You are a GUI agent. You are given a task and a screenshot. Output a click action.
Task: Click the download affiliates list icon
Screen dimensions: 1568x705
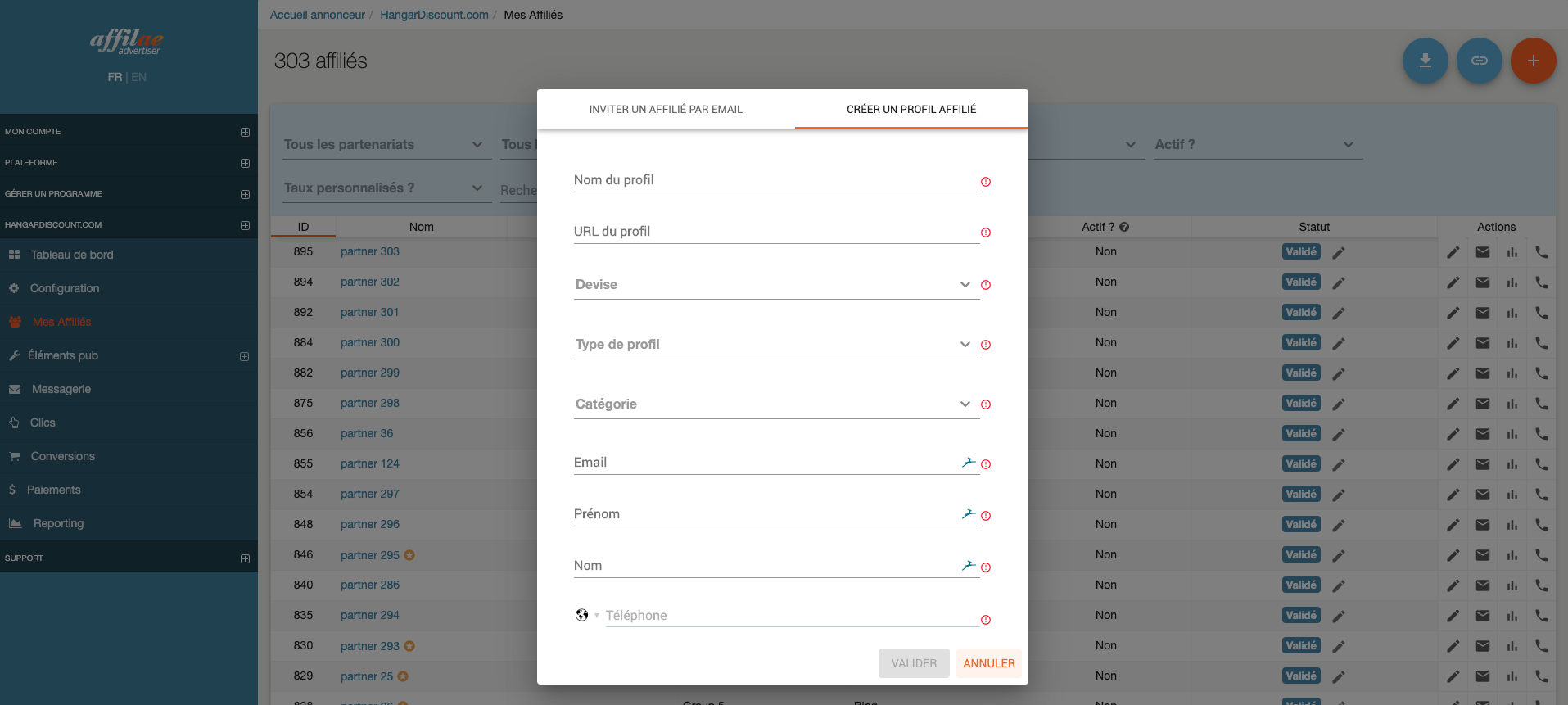coord(1425,61)
